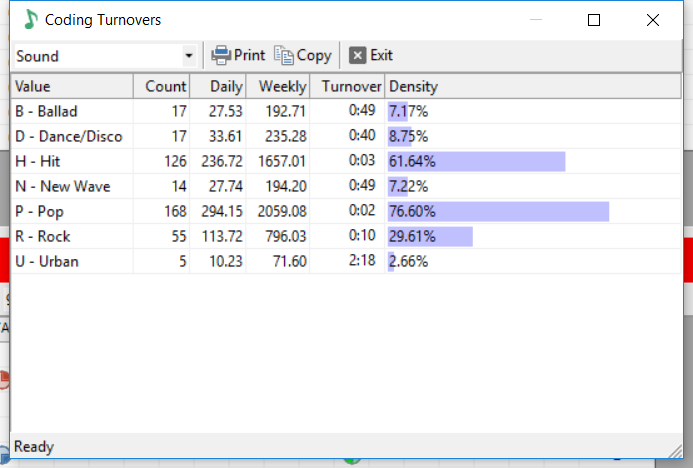This screenshot has width=693, height=468.
Task: Click the green music note window icon
Action: pyautogui.click(x=30, y=19)
